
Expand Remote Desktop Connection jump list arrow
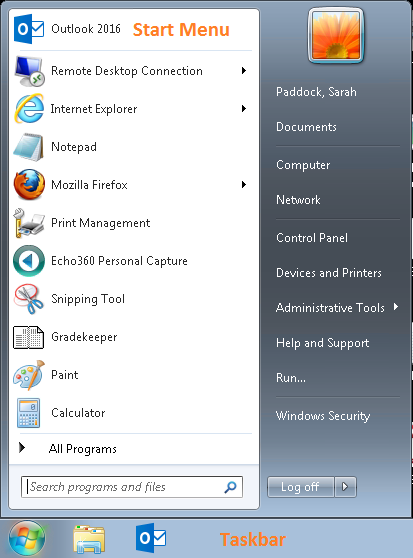[x=244, y=70]
